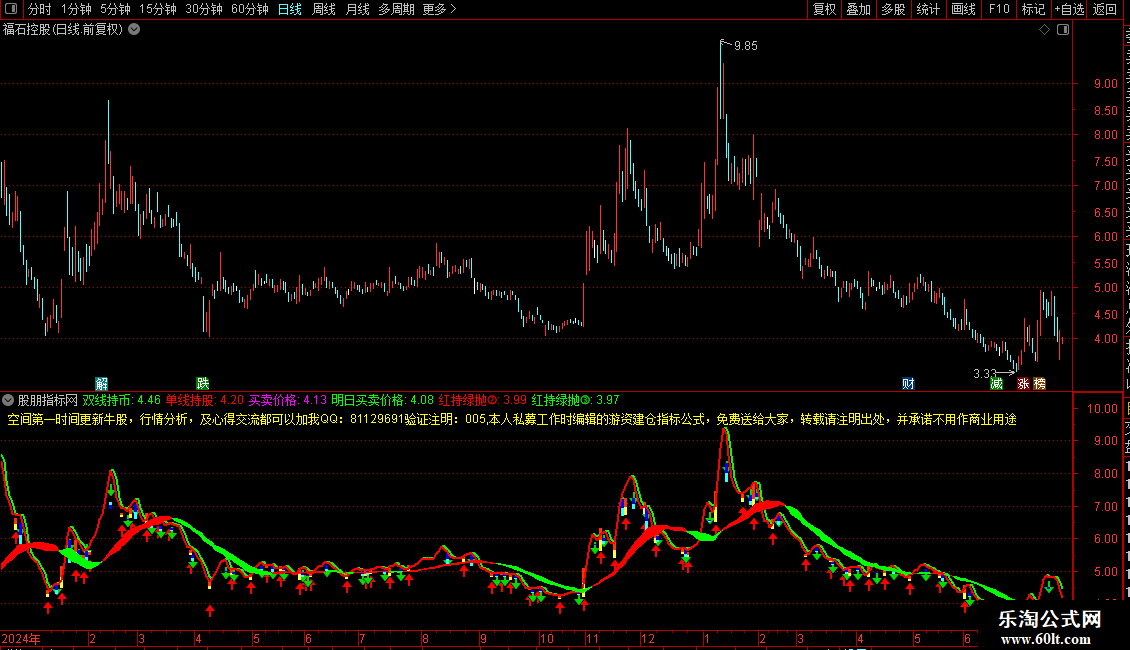The width and height of the screenshot is (1130, 650).
Task: Click the green 红持绿抛 3.97 value
Action: [x=575, y=400]
